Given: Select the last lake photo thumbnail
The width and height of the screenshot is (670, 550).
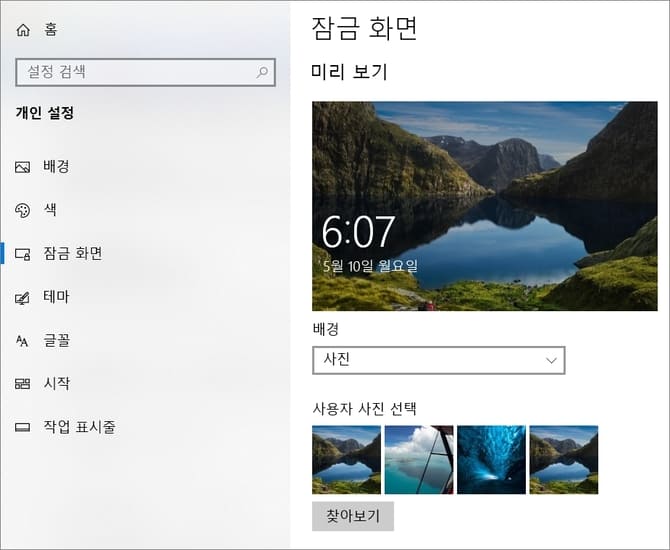Looking at the screenshot, I should [x=564, y=460].
